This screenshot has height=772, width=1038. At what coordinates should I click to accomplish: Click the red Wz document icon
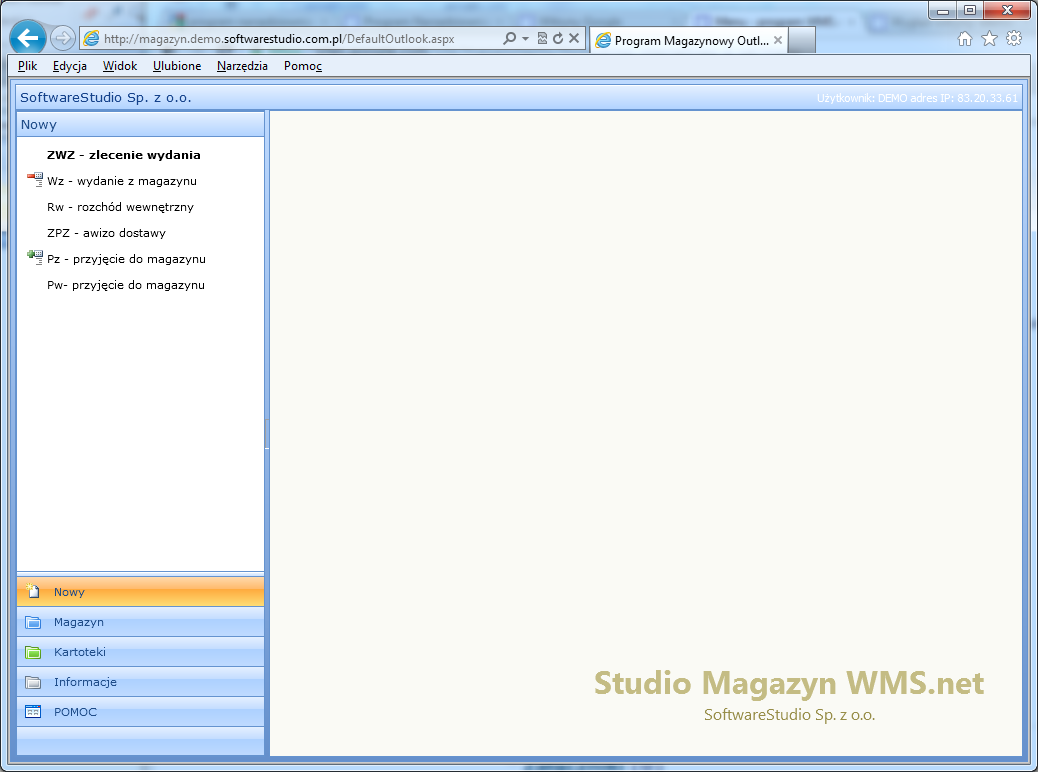pyautogui.click(x=34, y=179)
